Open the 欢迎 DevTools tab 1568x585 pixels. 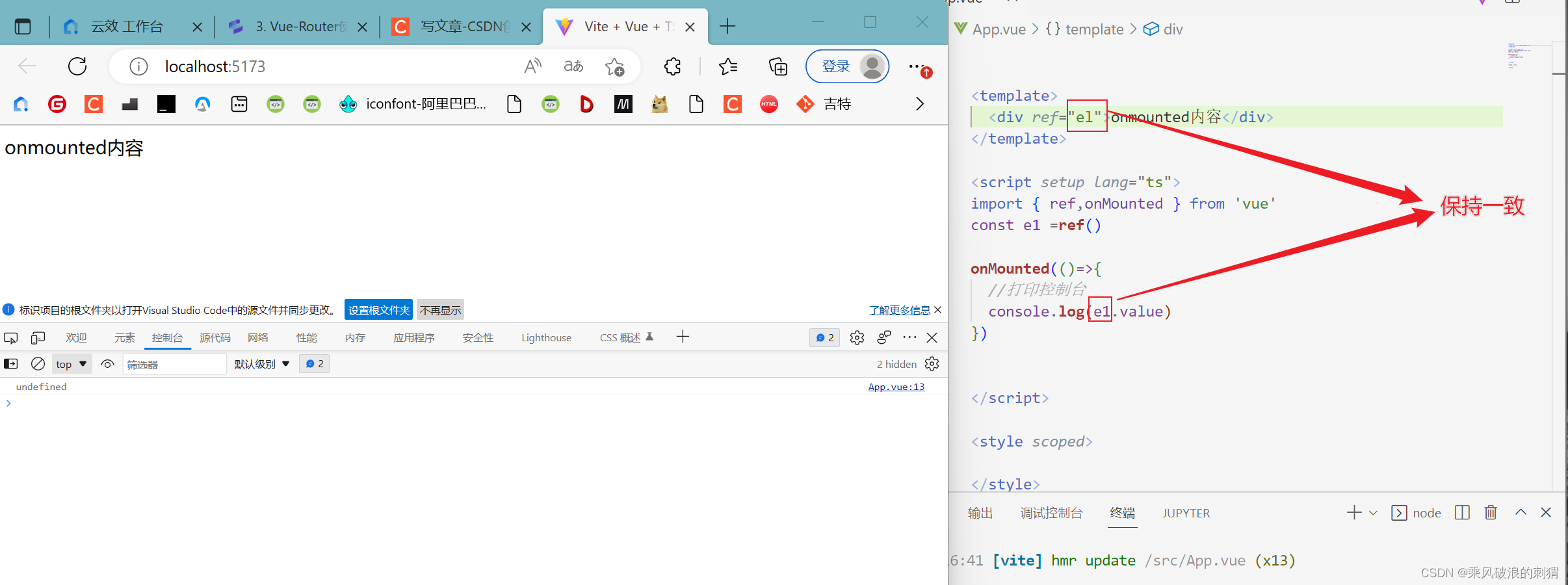coord(77,338)
